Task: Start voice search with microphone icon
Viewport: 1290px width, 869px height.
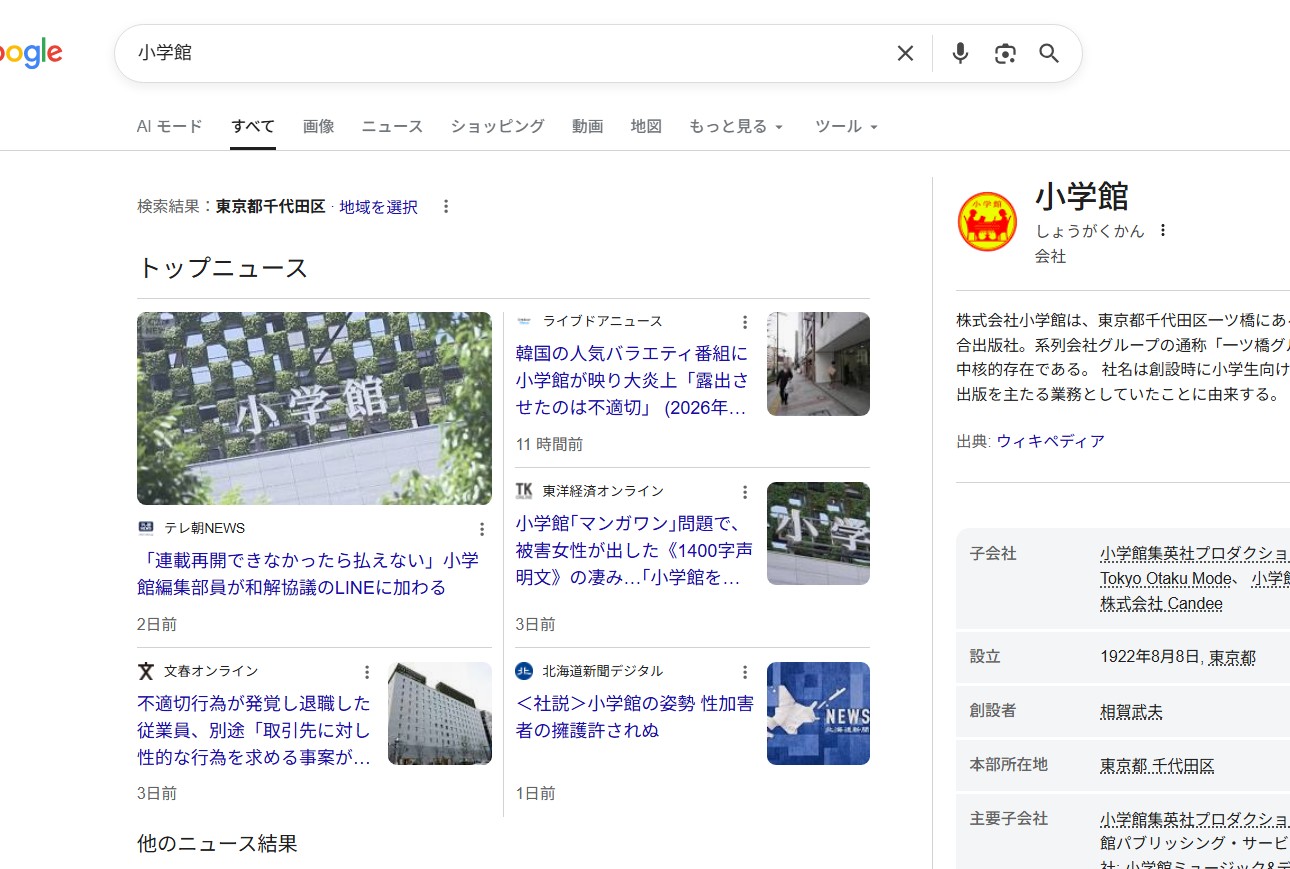Action: (x=960, y=53)
